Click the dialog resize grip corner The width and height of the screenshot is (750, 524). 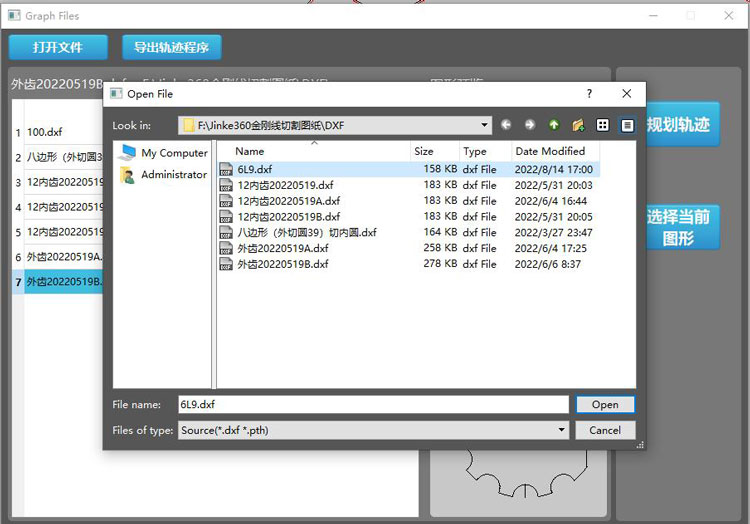click(640, 445)
